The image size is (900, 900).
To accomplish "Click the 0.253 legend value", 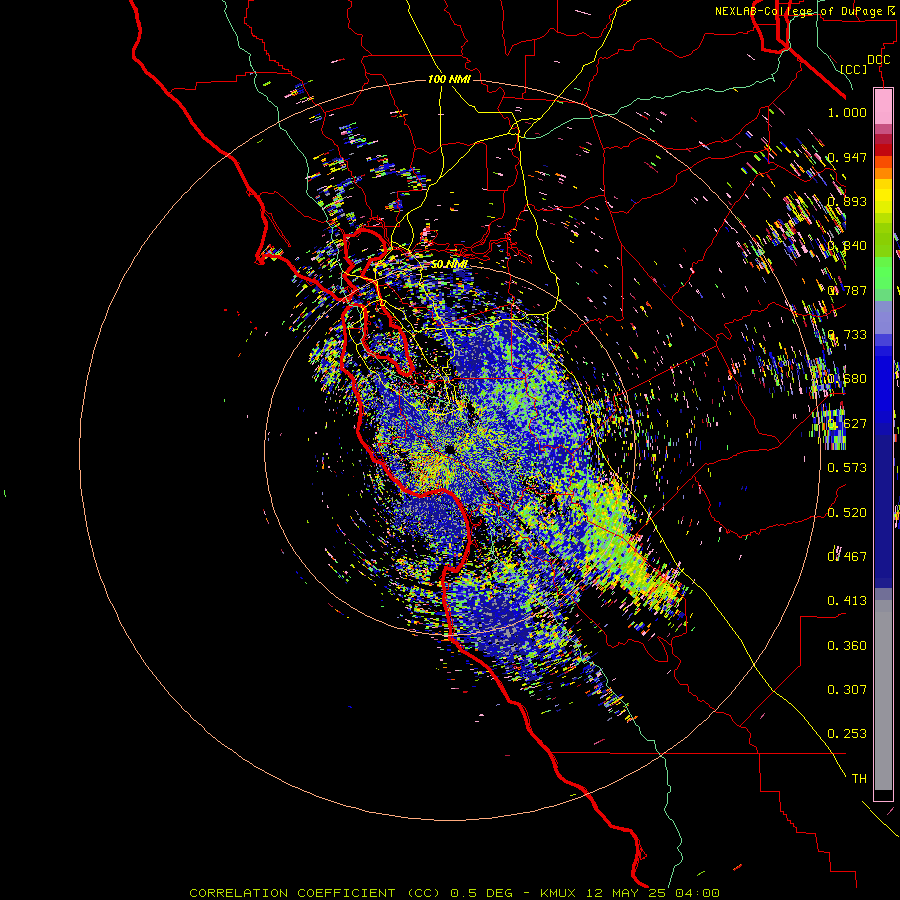I will pyautogui.click(x=847, y=734).
